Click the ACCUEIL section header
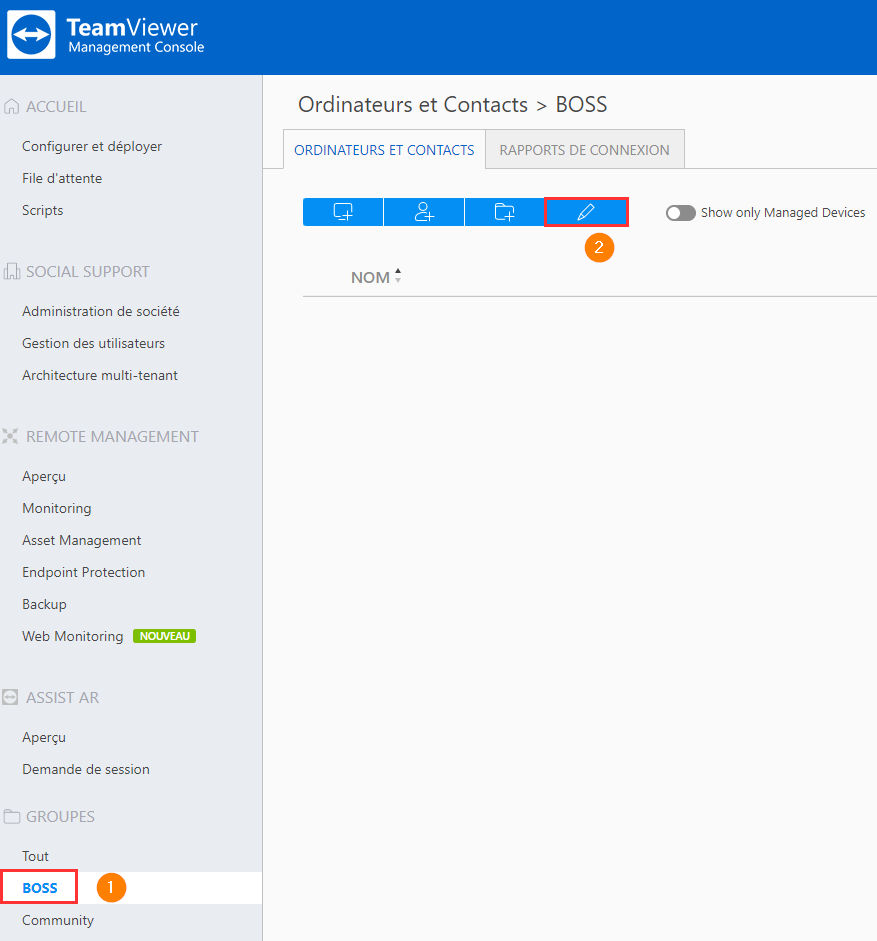 pyautogui.click(x=56, y=107)
